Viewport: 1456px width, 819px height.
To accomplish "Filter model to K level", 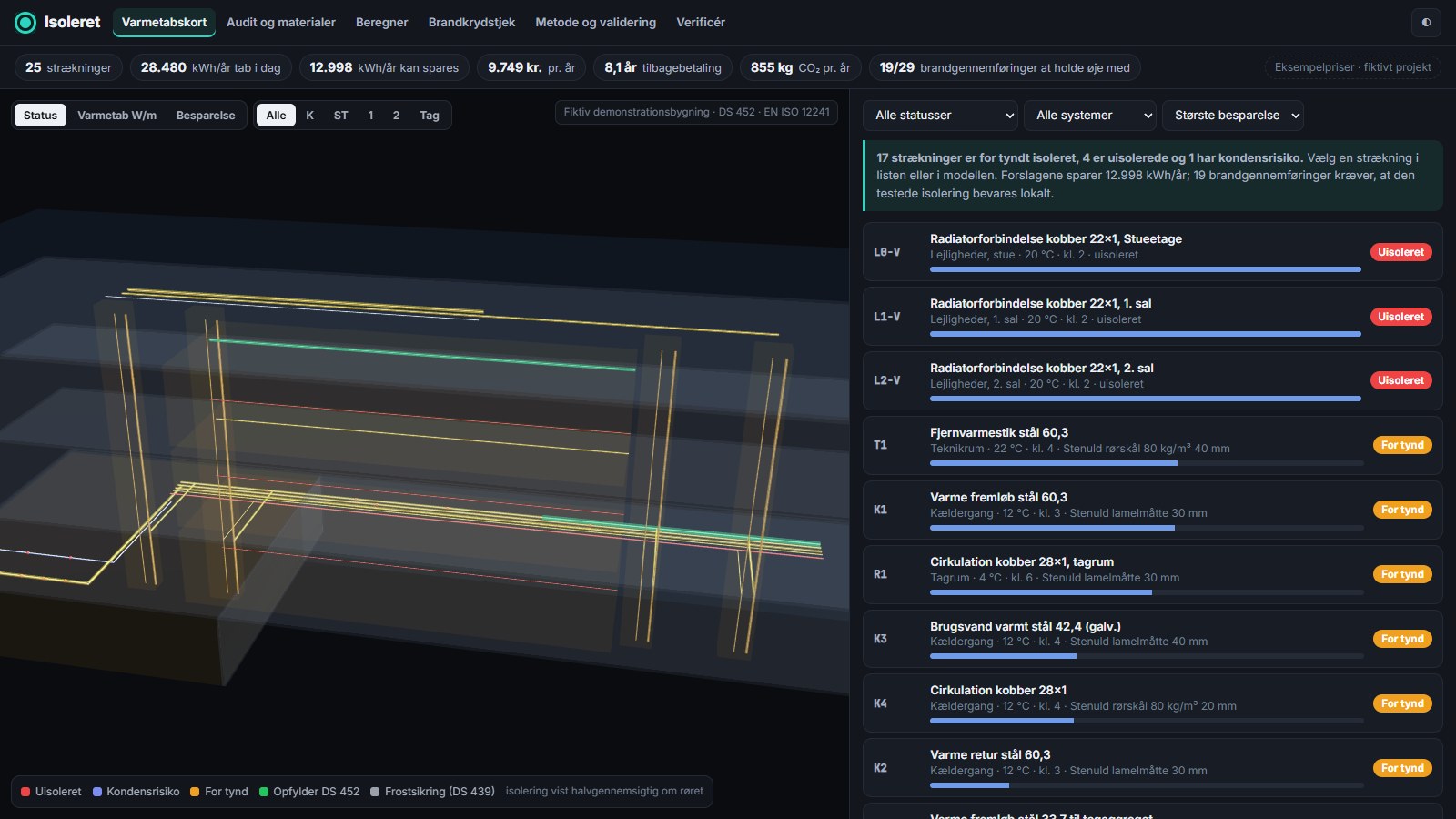I will click(x=310, y=116).
